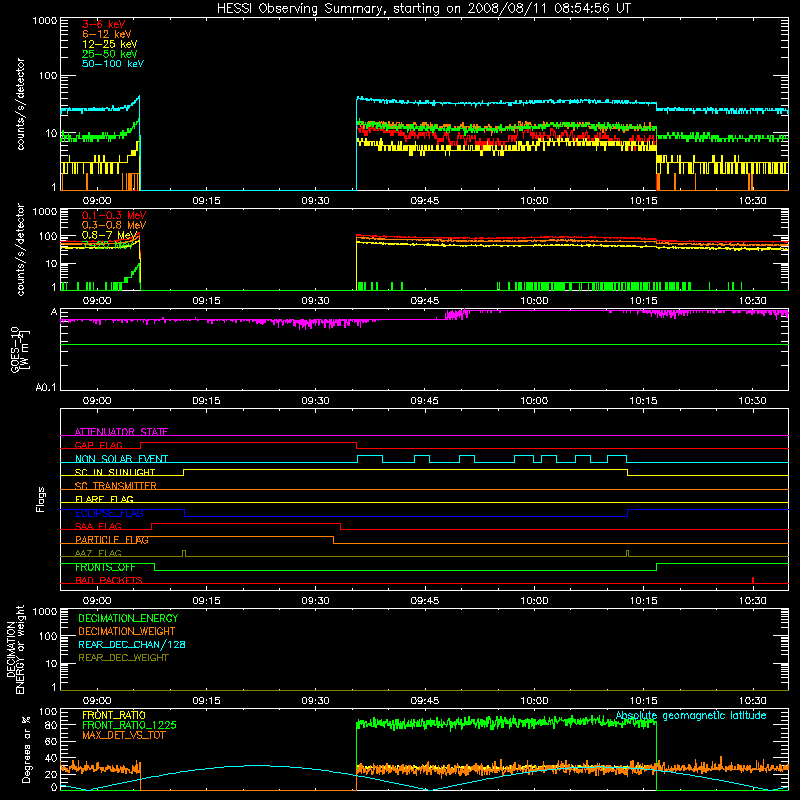800x800 pixels.
Task: Select the DECIMATION ENERGY or weight axis title
Action: coord(15,649)
